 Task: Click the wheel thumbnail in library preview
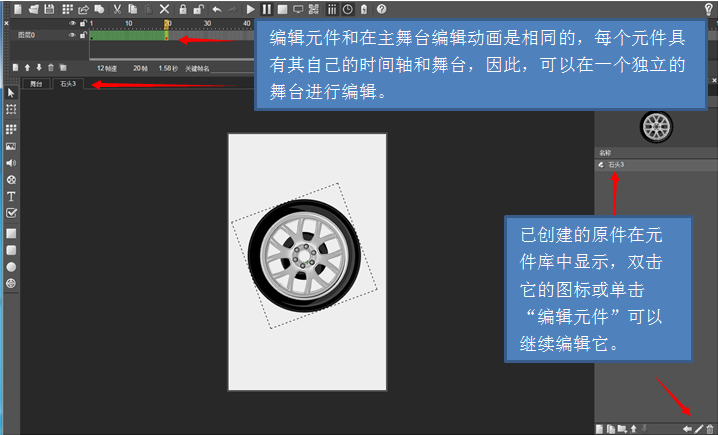[x=656, y=127]
